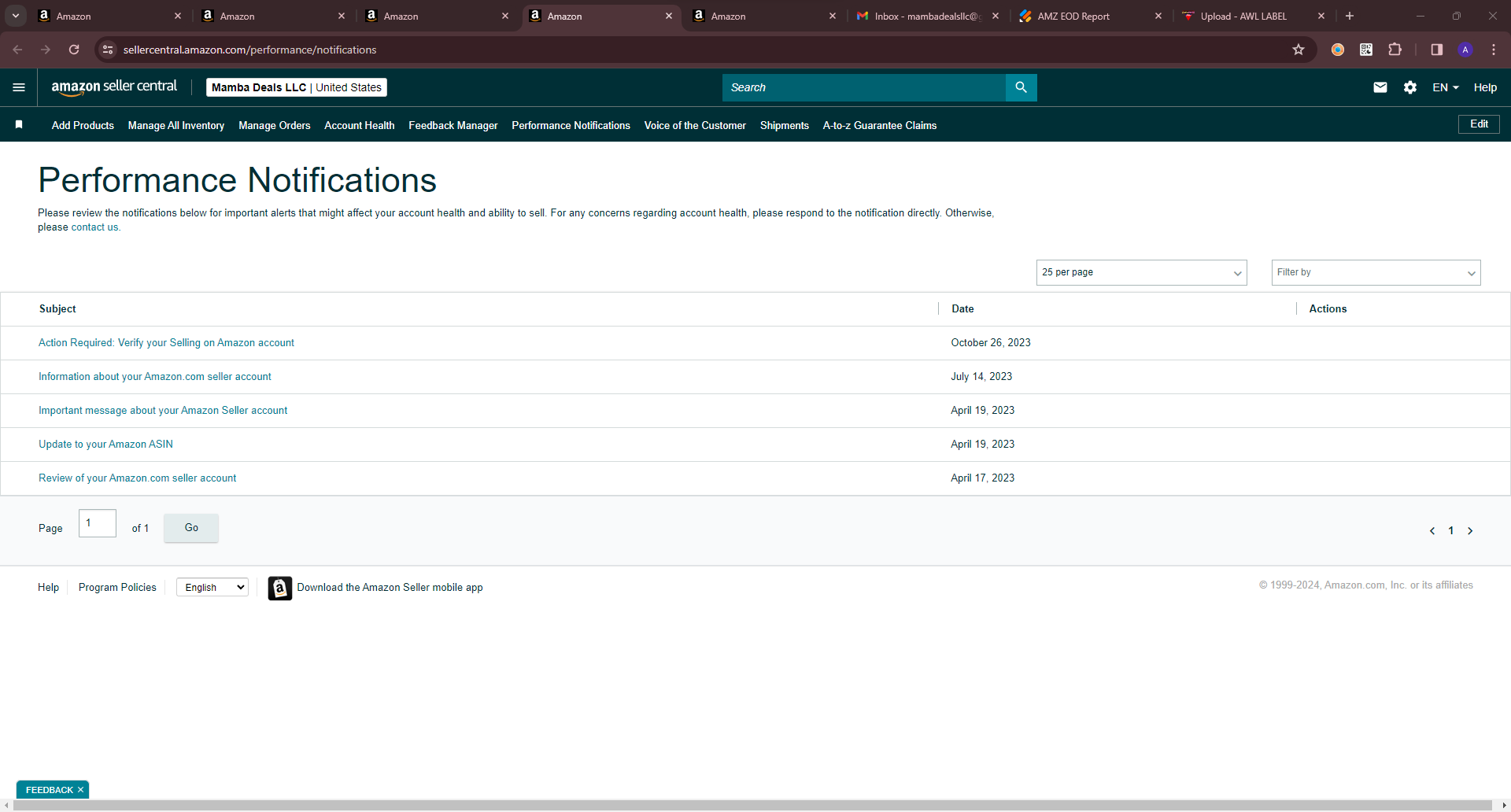Go to next page with right chevron
Viewport: 1511px width, 812px height.
point(1470,531)
